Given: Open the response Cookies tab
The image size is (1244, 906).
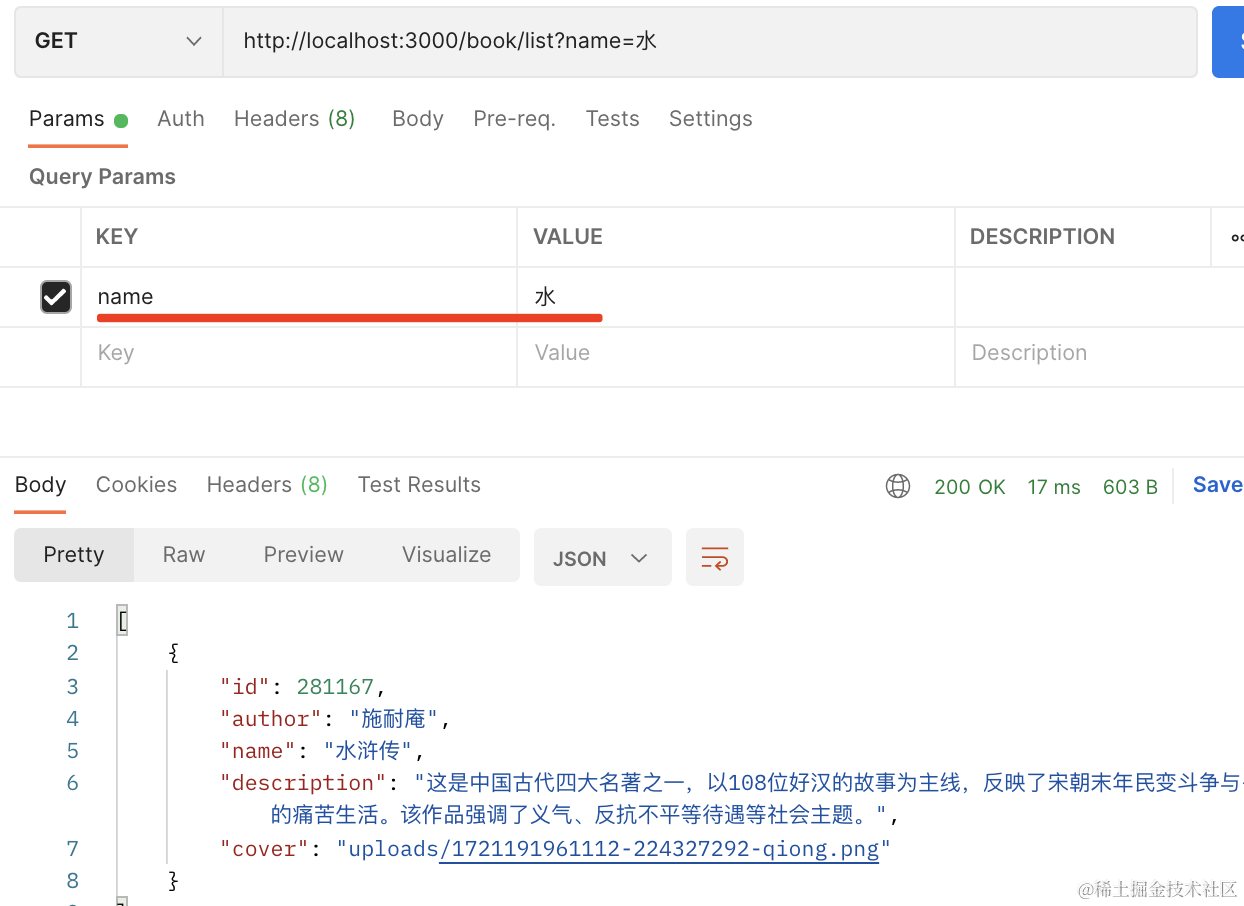Looking at the screenshot, I should [x=136, y=485].
